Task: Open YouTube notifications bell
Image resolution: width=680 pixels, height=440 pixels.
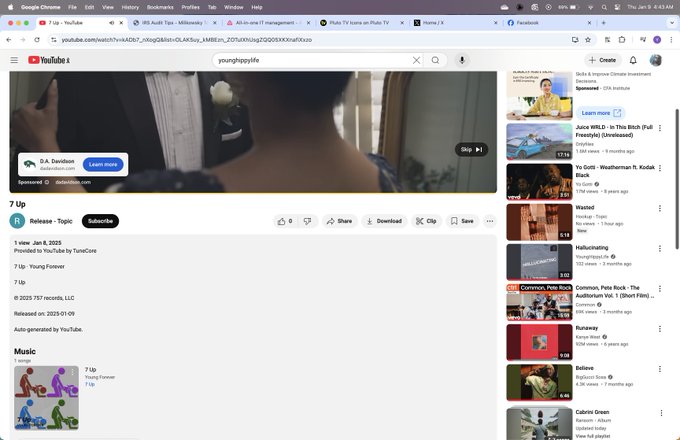Action: pyautogui.click(x=633, y=60)
